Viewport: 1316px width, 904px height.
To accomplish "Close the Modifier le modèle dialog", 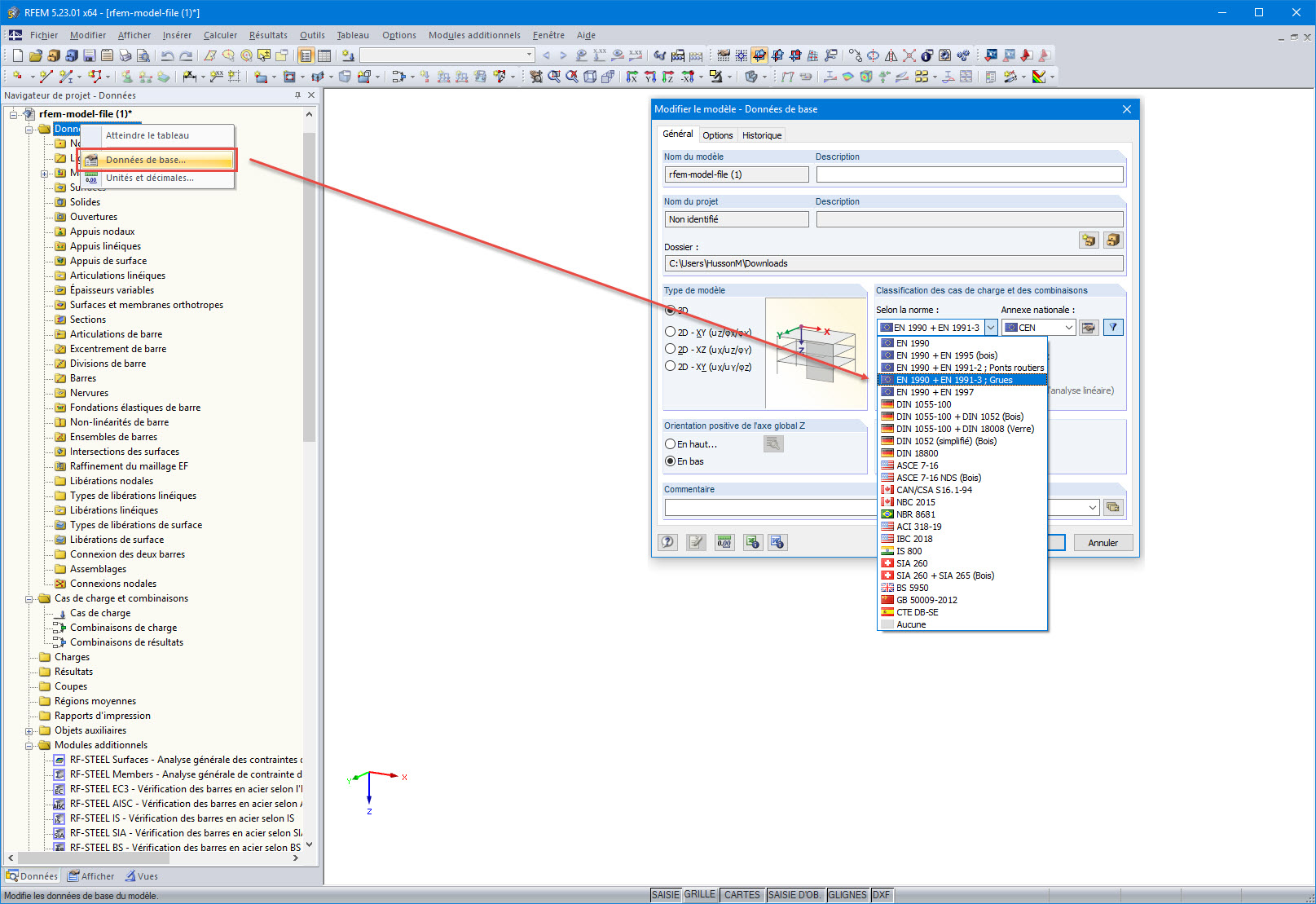I will click(1127, 109).
